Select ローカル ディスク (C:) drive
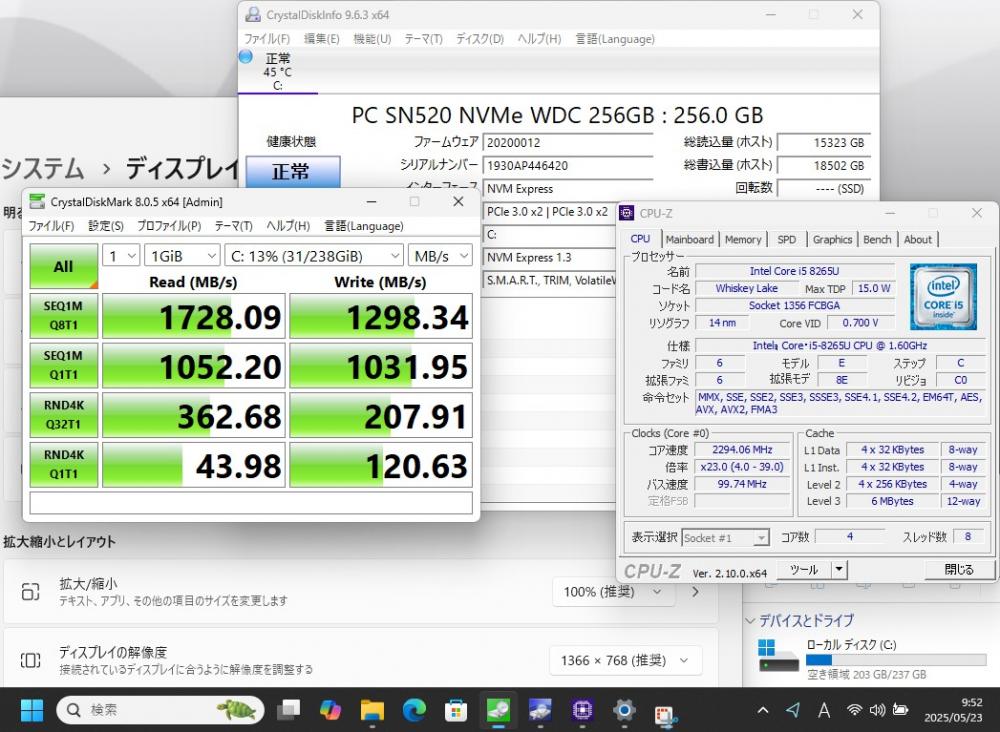1000x732 pixels. (x=872, y=659)
